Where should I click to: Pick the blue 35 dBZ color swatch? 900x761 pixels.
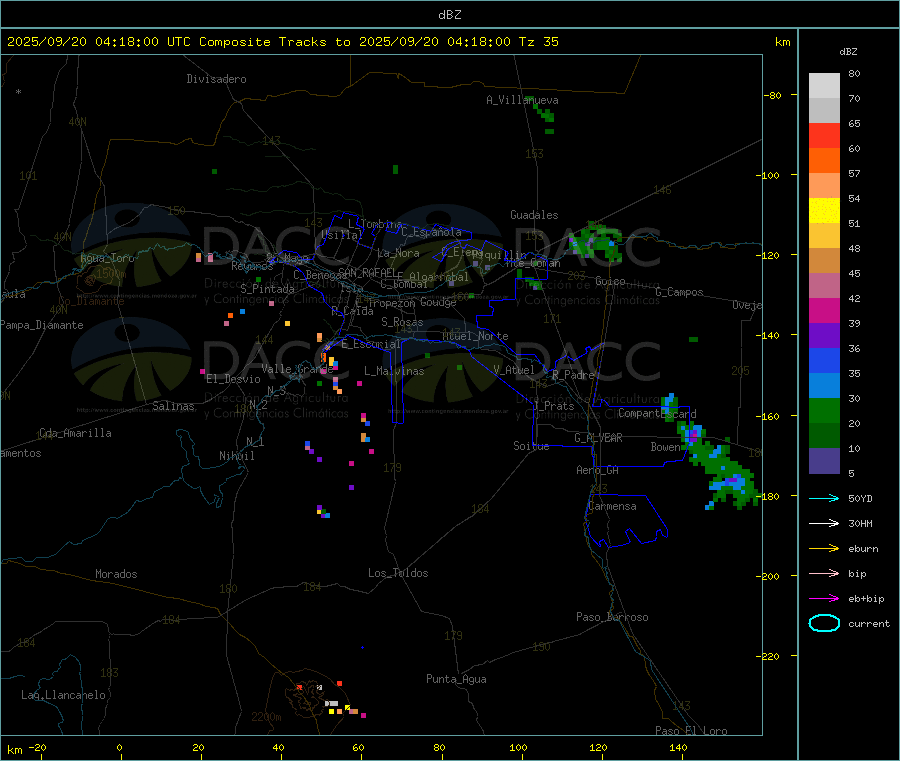(x=824, y=360)
